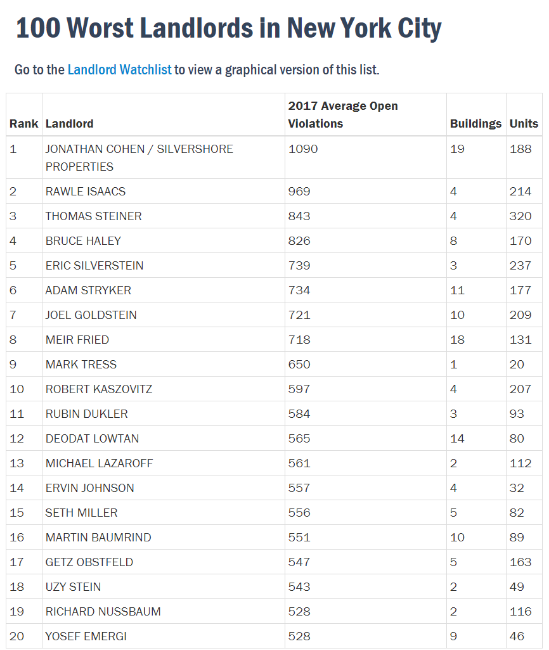The width and height of the screenshot is (549, 650).
Task: Click the Landlord column header
Action: coord(69,124)
